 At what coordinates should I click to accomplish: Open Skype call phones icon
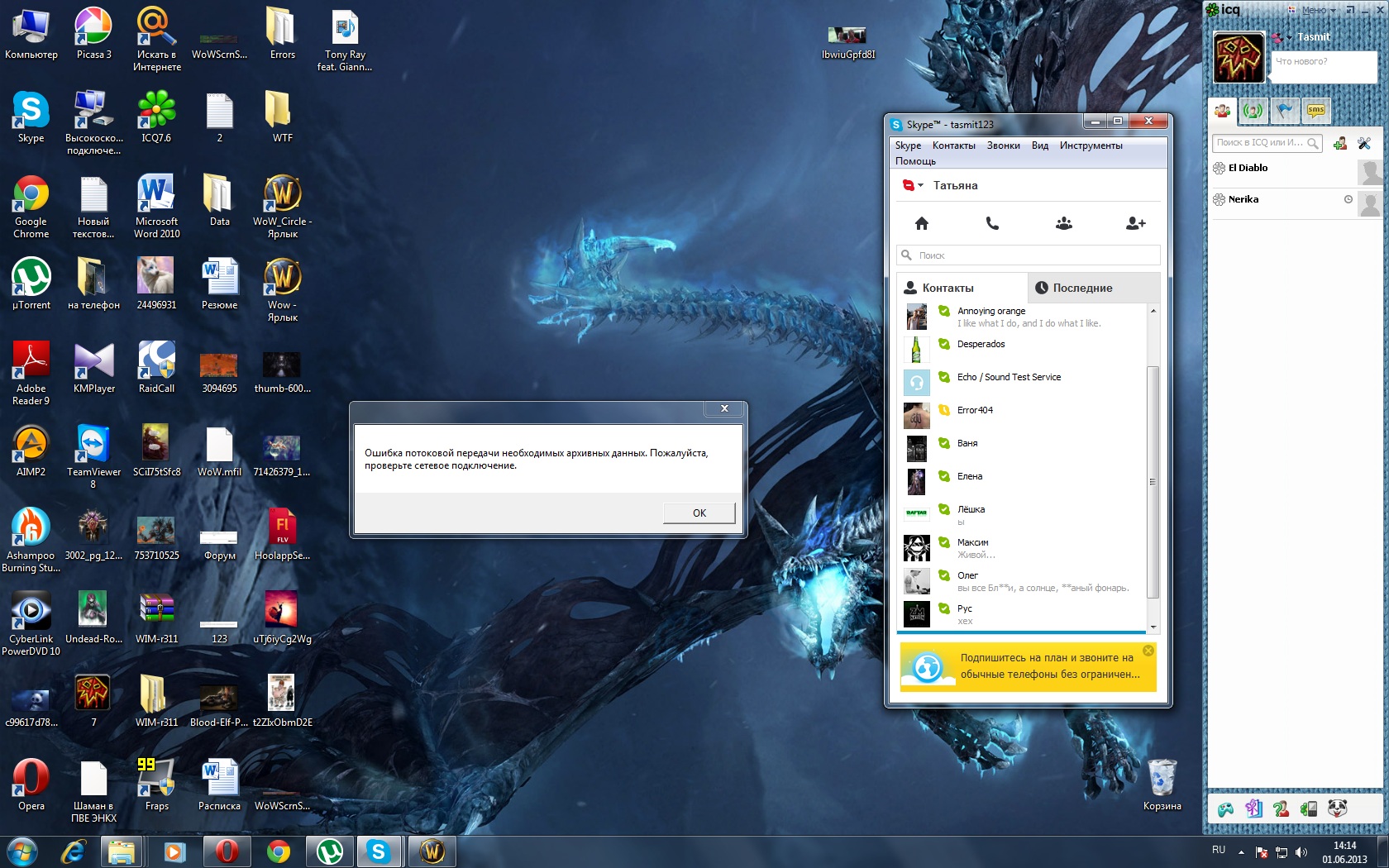click(992, 223)
